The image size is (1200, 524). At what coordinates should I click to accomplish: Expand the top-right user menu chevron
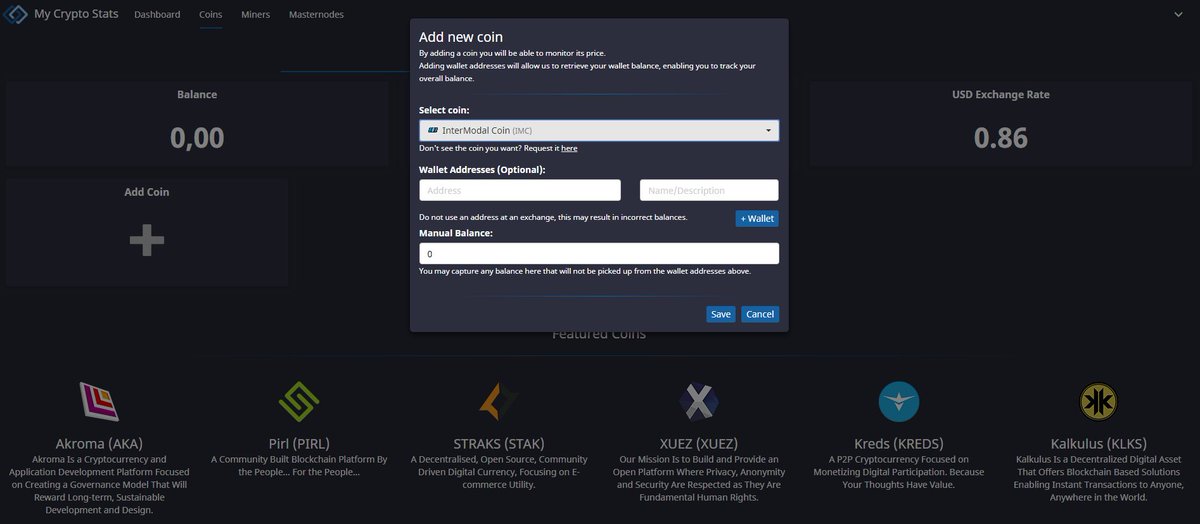[1178, 15]
